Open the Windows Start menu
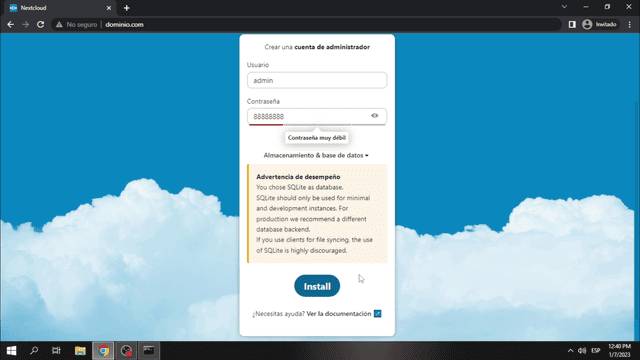The height and width of the screenshot is (360, 640). click(x=11, y=351)
